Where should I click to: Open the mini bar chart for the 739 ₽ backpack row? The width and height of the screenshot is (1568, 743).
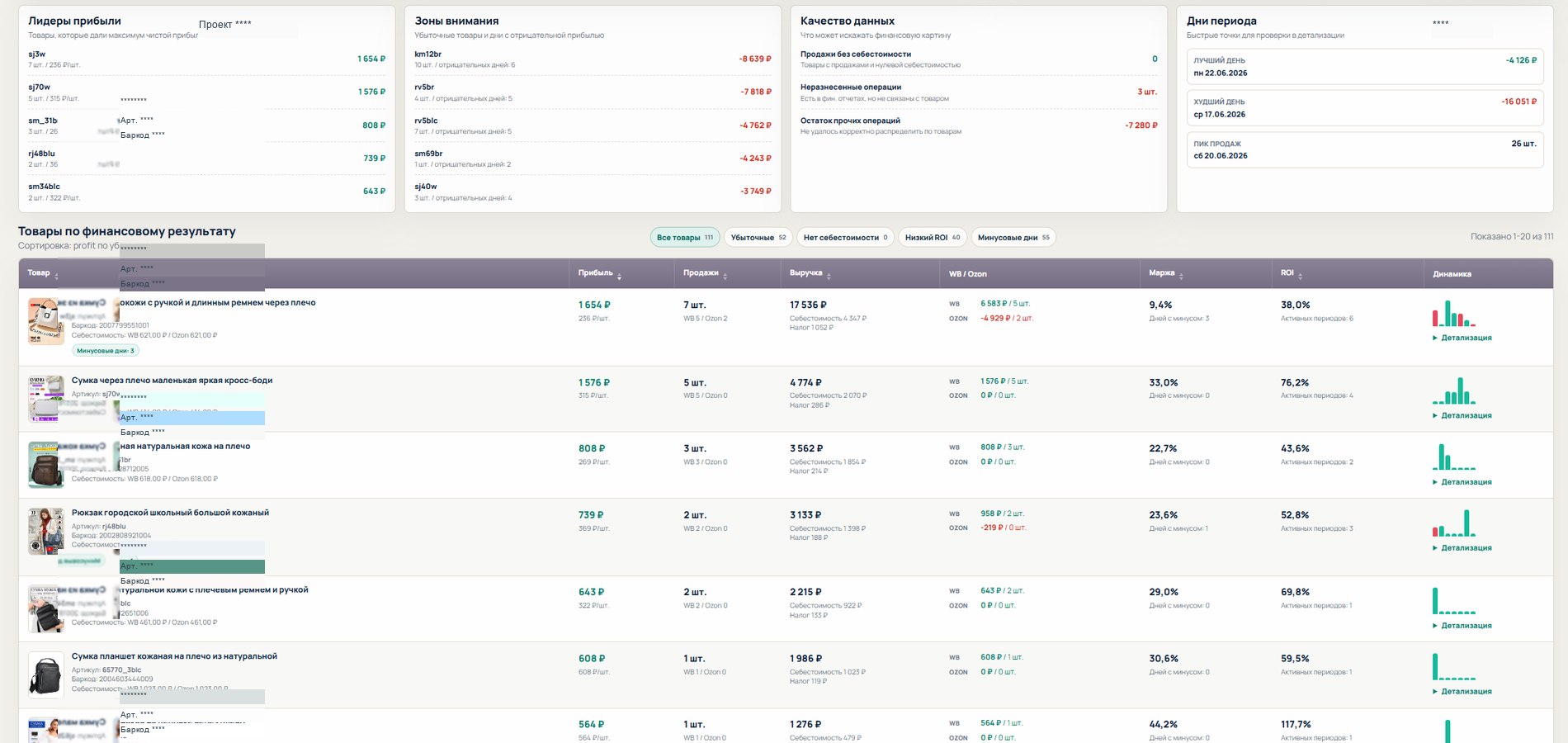(x=1453, y=523)
